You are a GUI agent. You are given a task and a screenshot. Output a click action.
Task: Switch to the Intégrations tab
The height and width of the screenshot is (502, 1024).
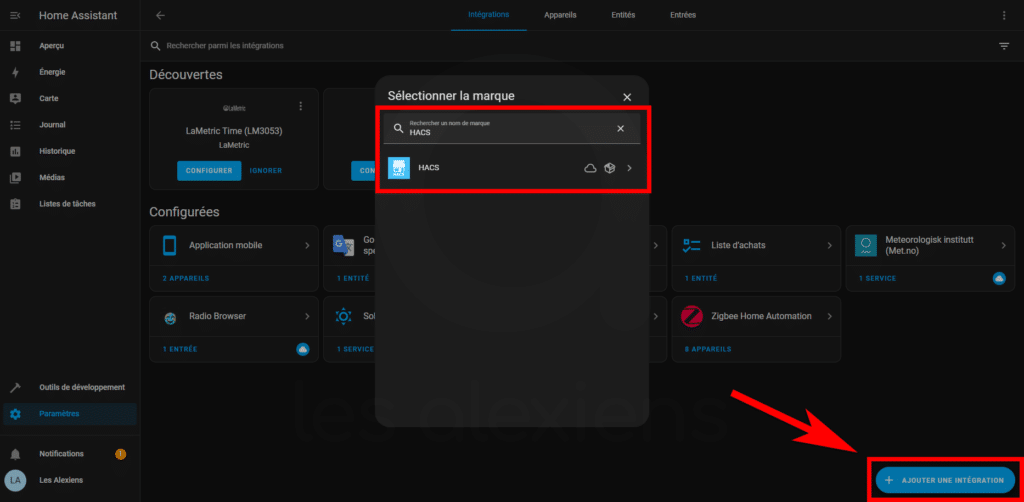pos(488,15)
